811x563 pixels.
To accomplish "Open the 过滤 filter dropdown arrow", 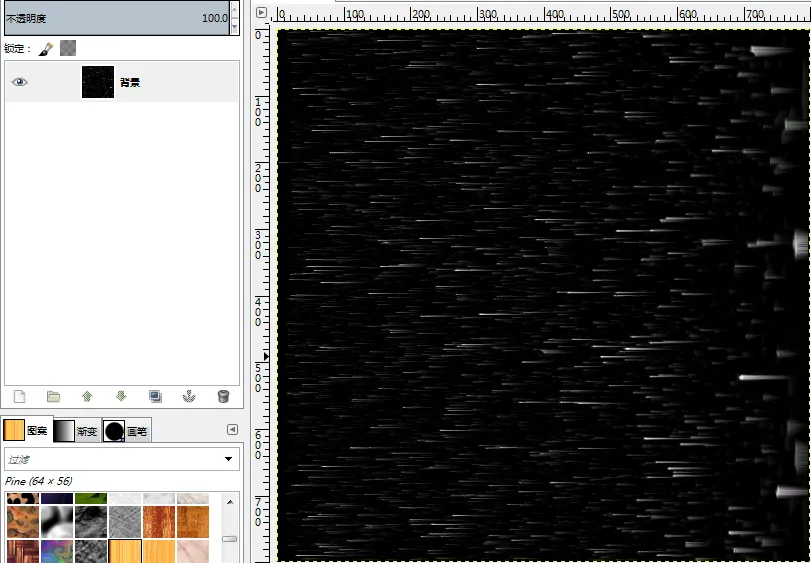I will click(229, 459).
